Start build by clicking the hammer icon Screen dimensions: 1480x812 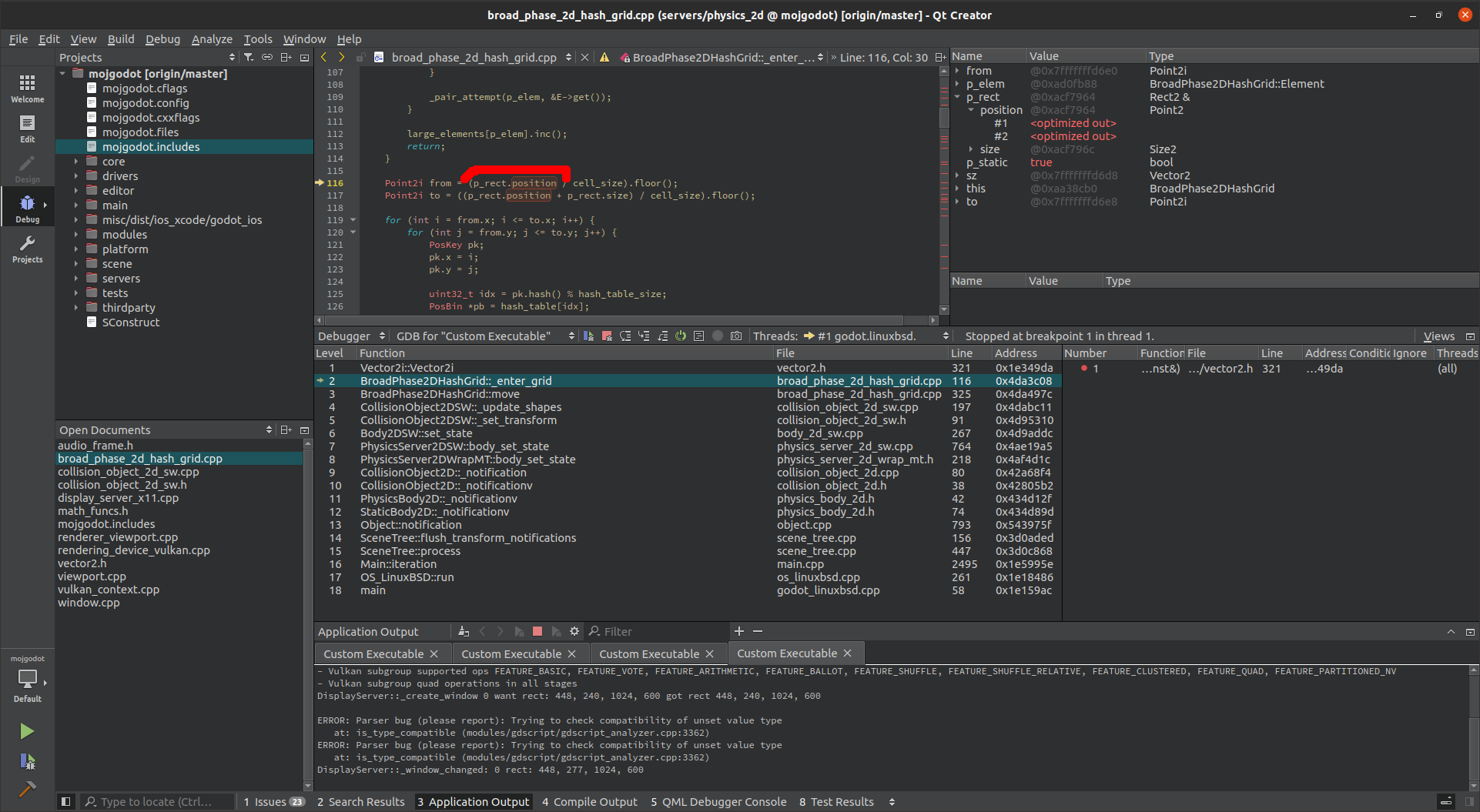[x=28, y=790]
